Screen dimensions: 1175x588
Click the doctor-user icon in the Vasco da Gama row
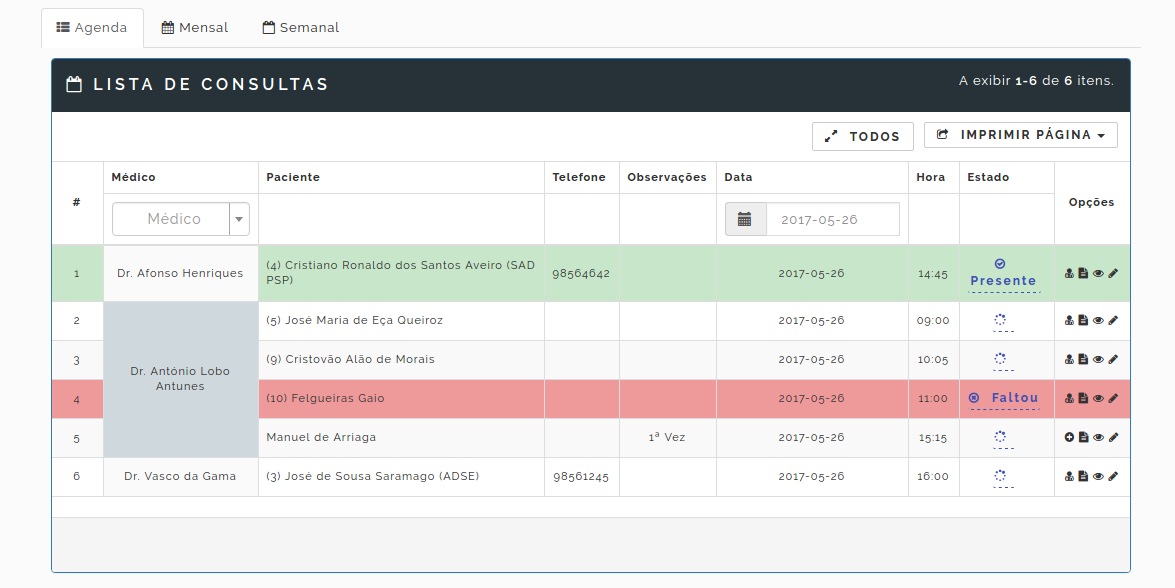1069,477
